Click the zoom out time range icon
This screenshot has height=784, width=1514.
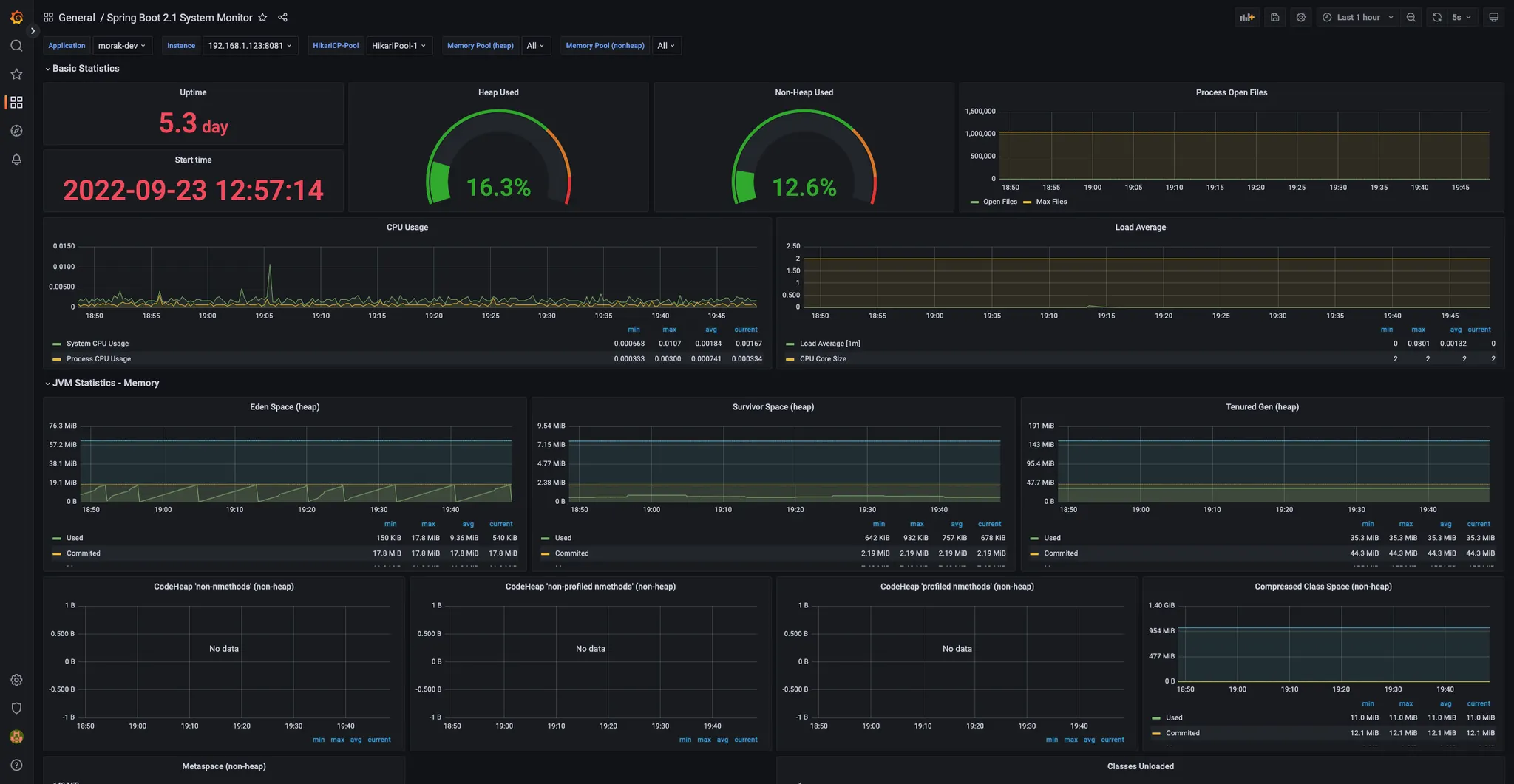coord(1411,18)
